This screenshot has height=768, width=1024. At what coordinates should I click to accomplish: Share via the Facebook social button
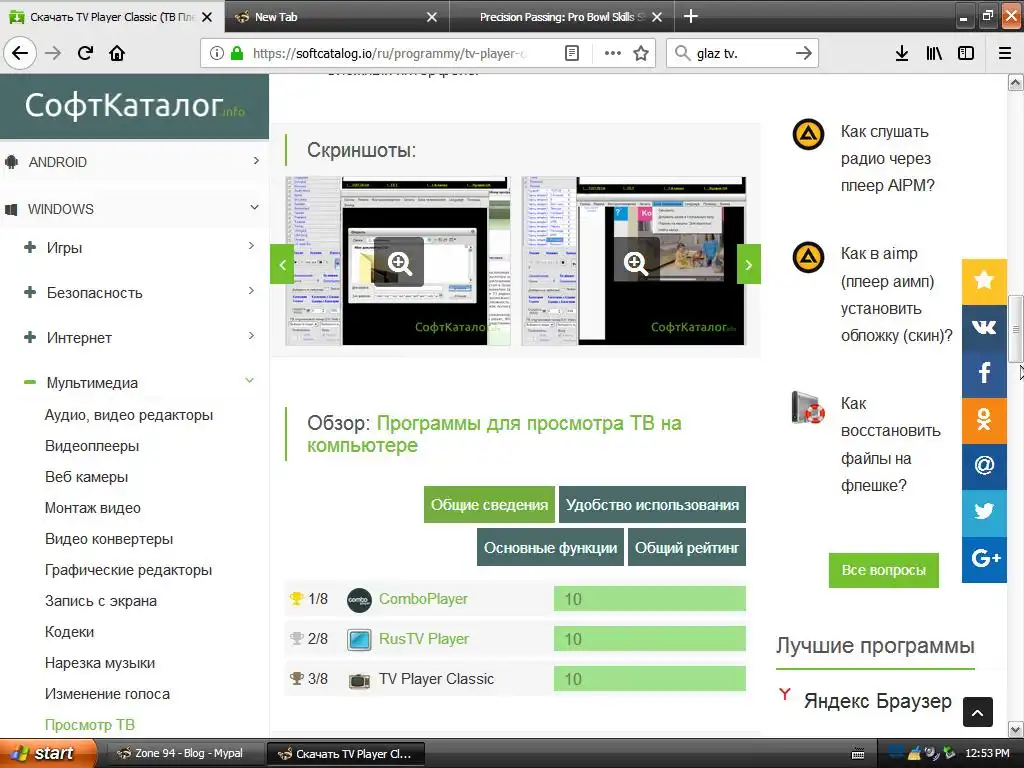[984, 374]
